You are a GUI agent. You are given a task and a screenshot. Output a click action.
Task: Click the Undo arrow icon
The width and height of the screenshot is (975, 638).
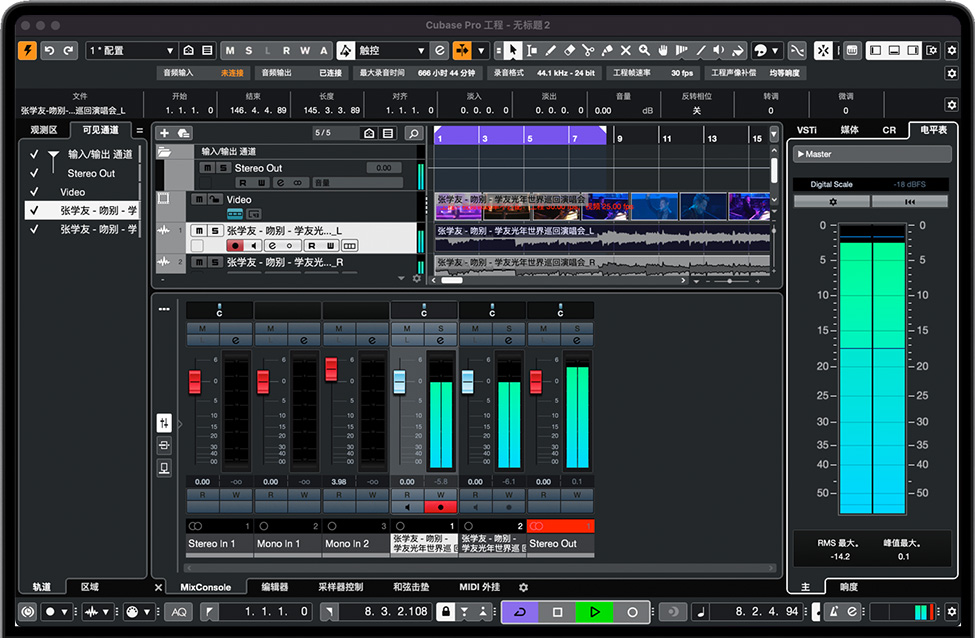coord(49,50)
